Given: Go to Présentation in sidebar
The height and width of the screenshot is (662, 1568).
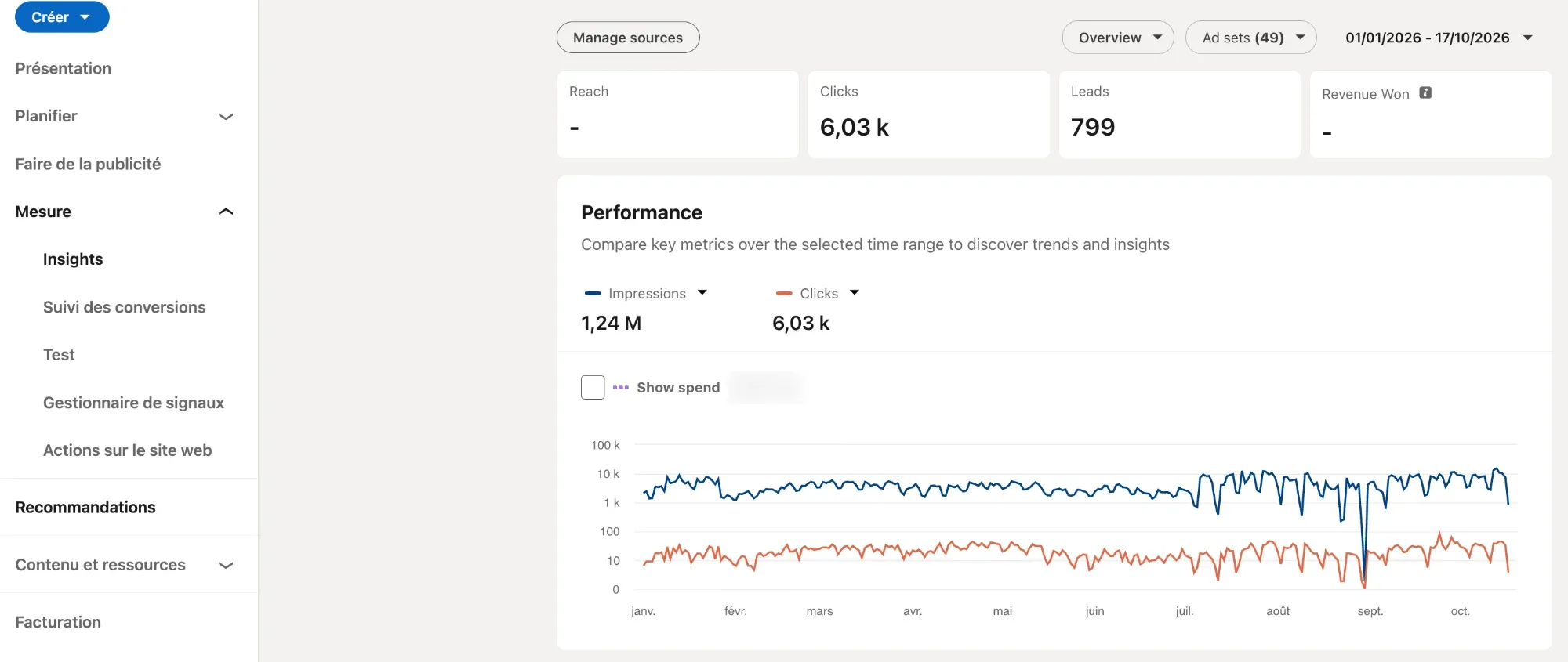Looking at the screenshot, I should tap(64, 68).
